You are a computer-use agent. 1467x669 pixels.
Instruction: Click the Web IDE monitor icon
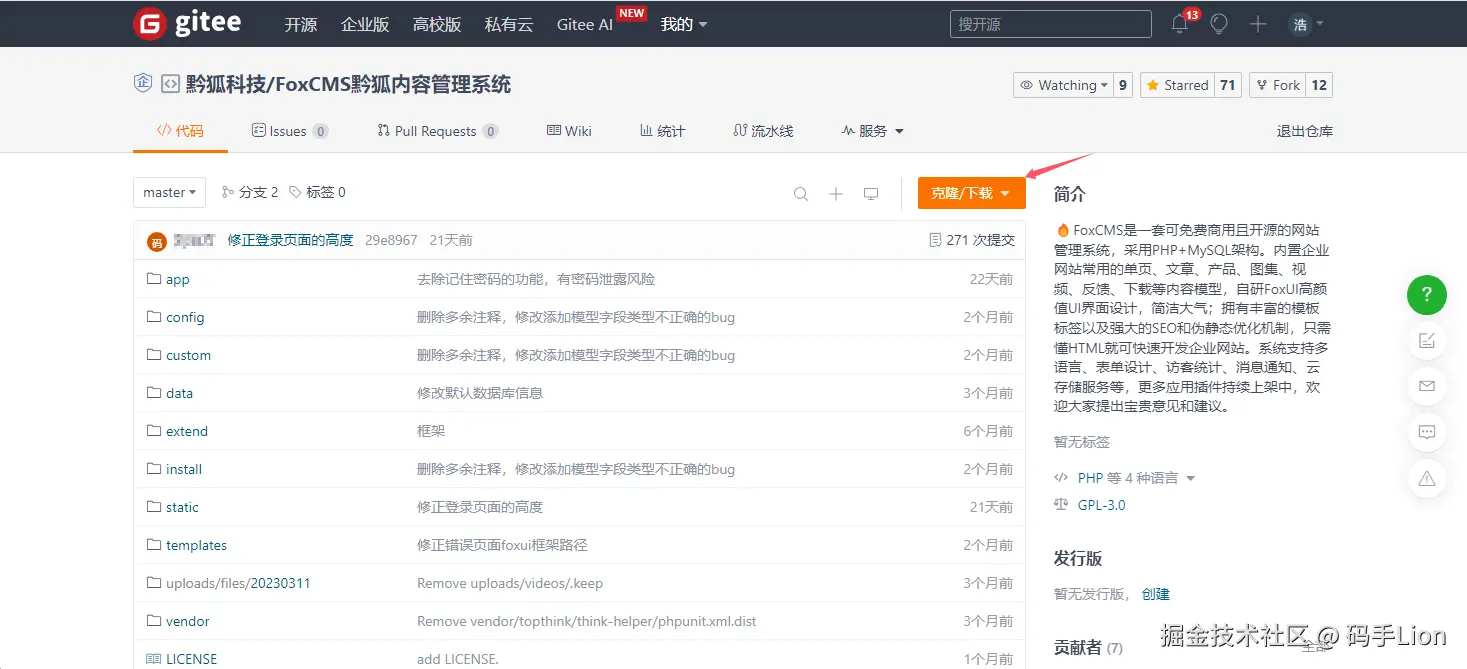(x=871, y=194)
